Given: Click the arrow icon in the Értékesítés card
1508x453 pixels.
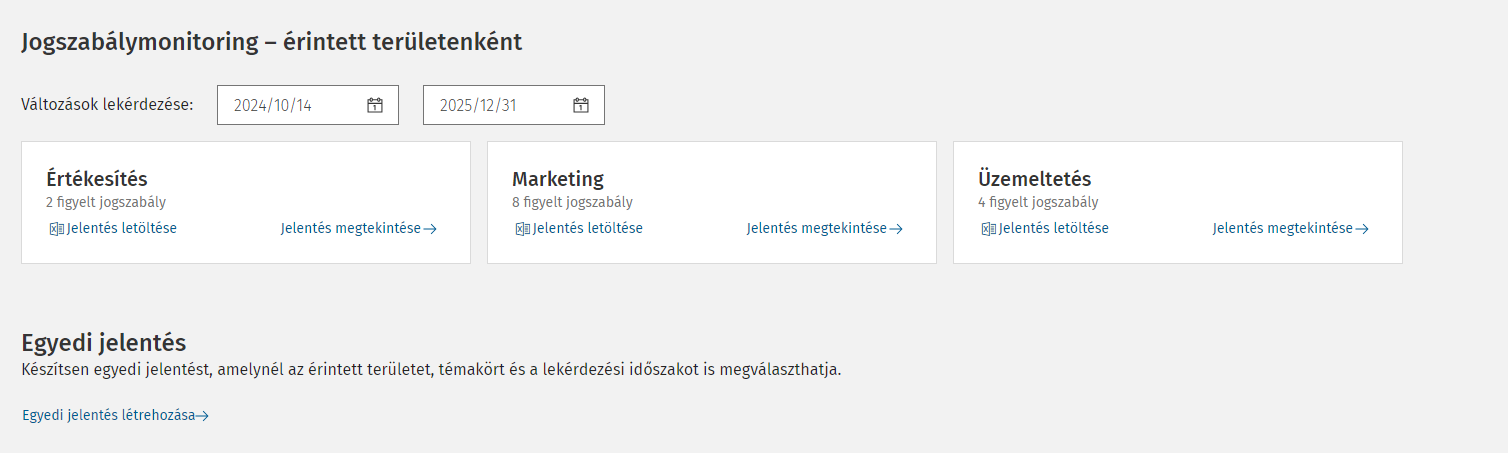Looking at the screenshot, I should pos(430,229).
